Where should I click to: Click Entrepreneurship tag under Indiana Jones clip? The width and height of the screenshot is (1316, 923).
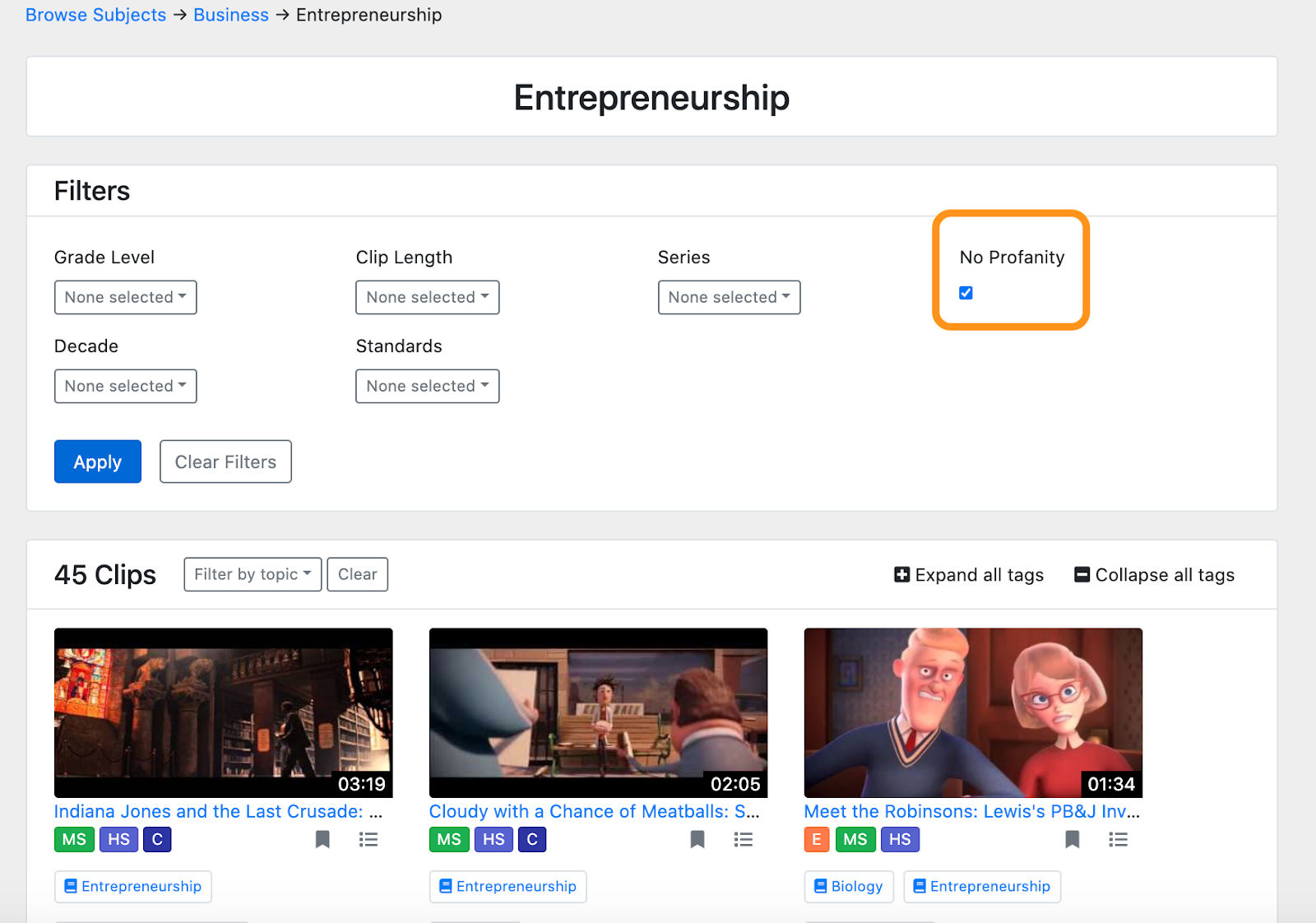pyautogui.click(x=133, y=887)
